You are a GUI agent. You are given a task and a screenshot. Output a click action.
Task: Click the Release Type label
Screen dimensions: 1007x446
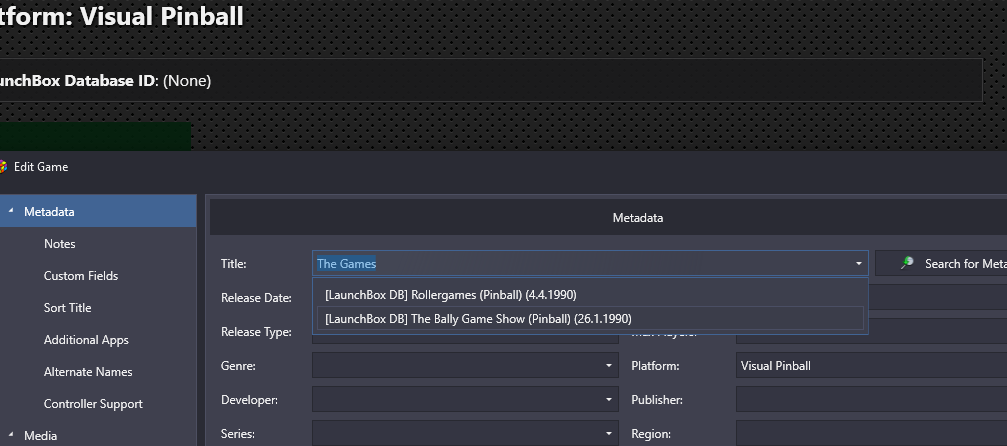click(256, 332)
